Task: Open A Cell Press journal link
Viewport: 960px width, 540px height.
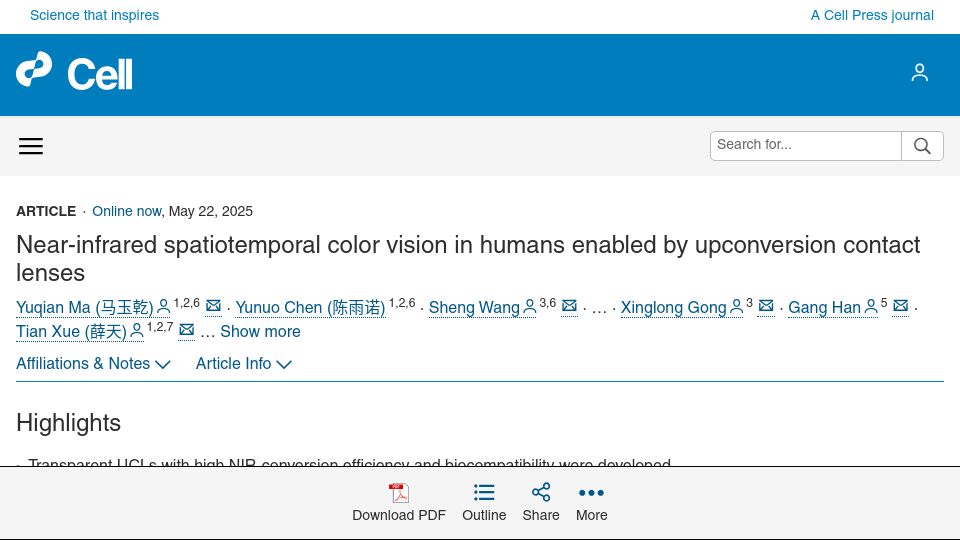Action: click(x=872, y=15)
